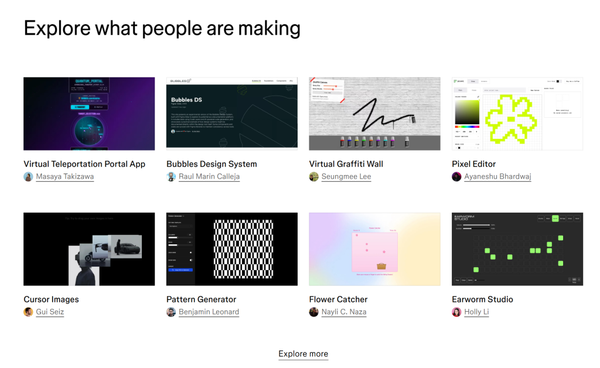Image resolution: width=600 pixels, height=368 pixels.
Task: Select the 'Flower Catcher' title text
Action: click(x=338, y=300)
